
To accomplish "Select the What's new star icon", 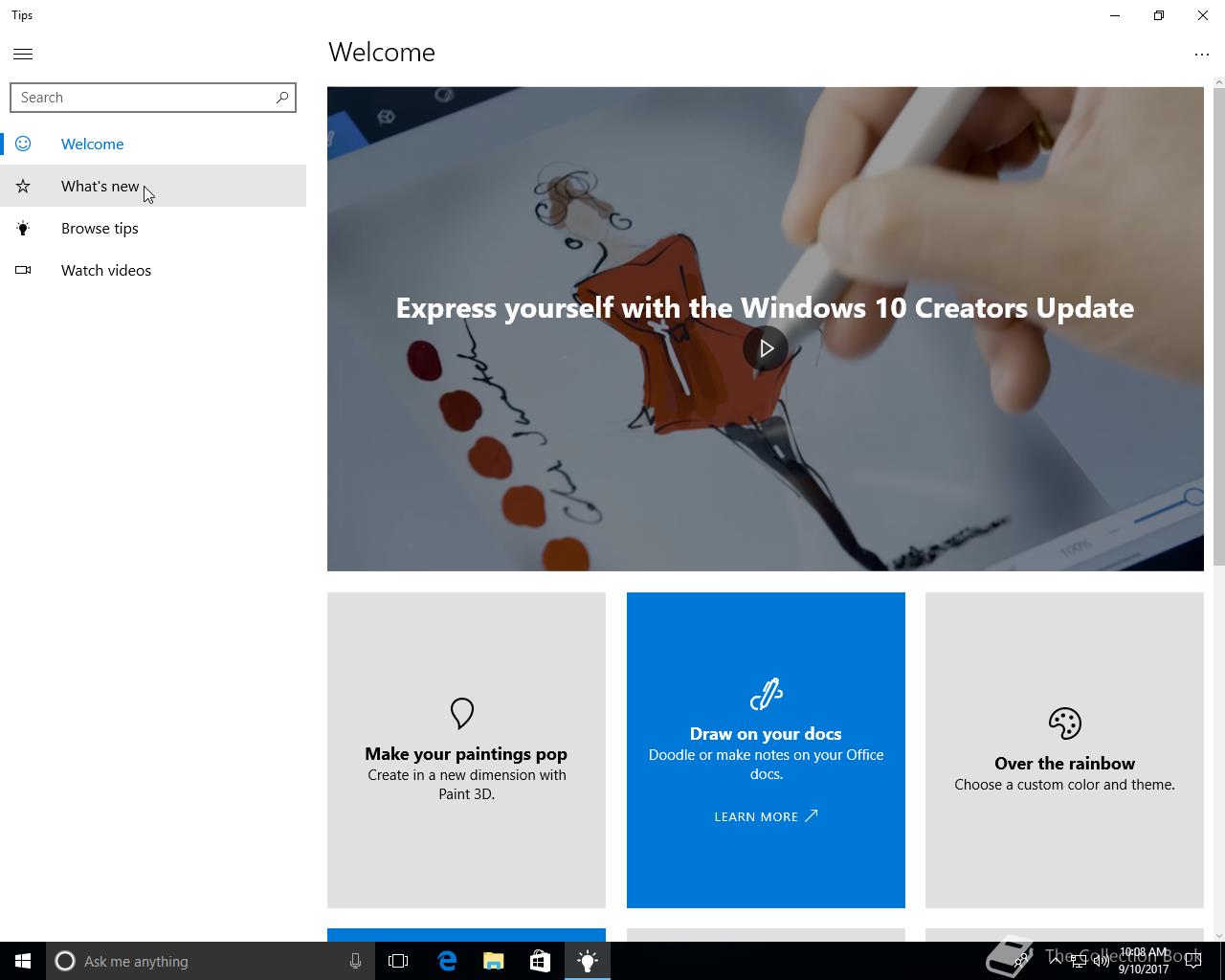I will click(23, 186).
